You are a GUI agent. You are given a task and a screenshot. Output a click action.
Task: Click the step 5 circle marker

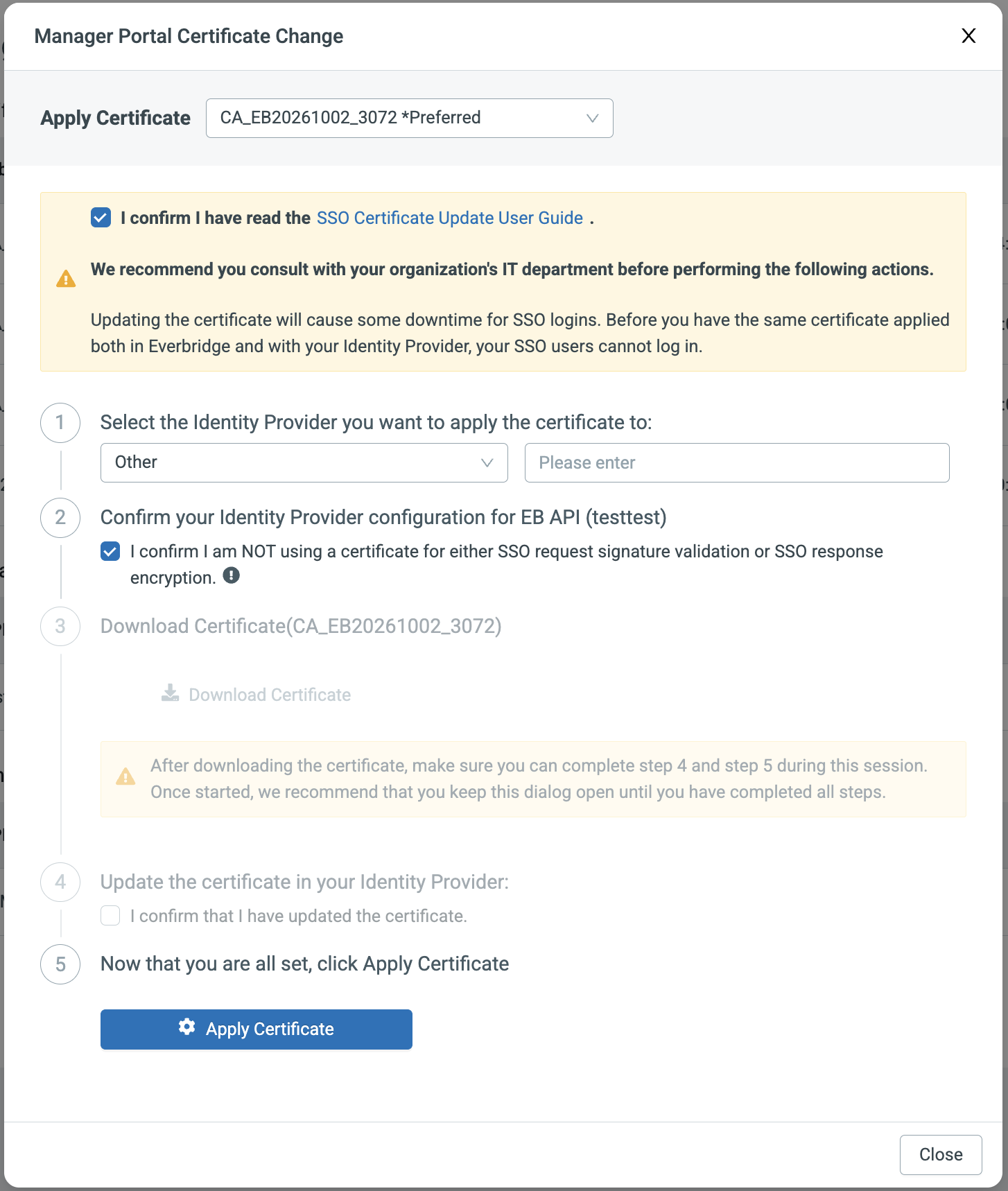point(60,964)
